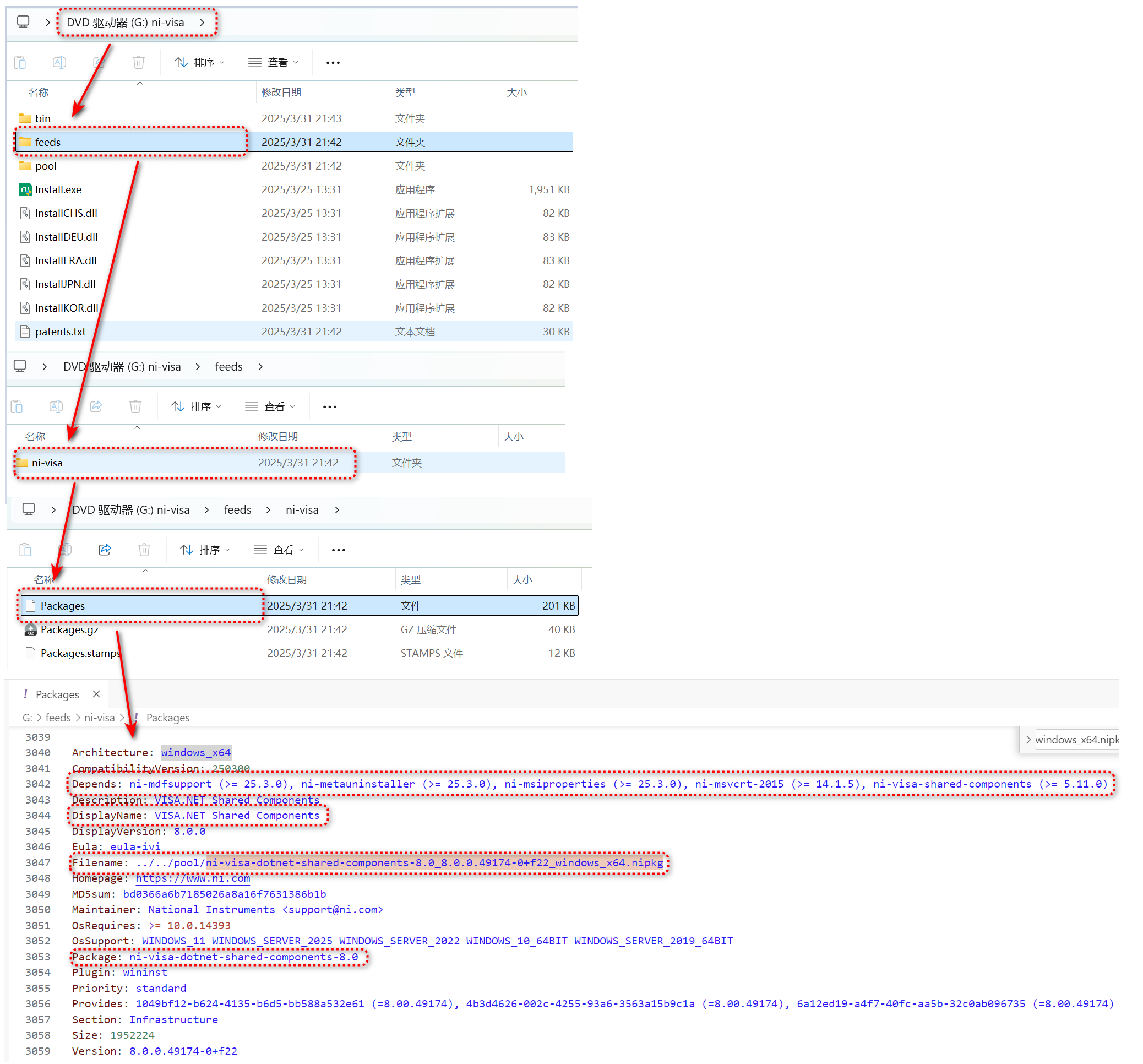
Task: Click the delete trash icon in the feeds folder window
Action: tap(135, 406)
